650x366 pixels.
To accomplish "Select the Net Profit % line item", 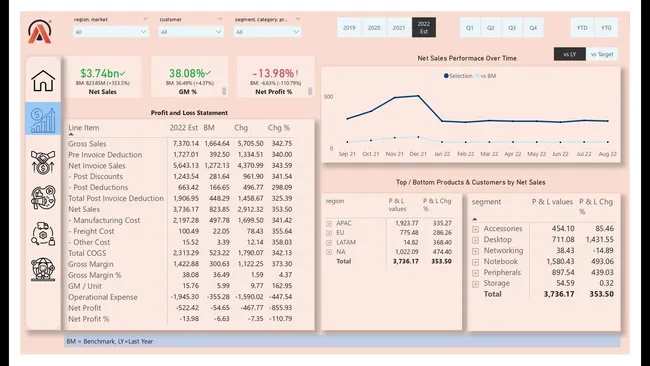I will (x=88, y=319).
